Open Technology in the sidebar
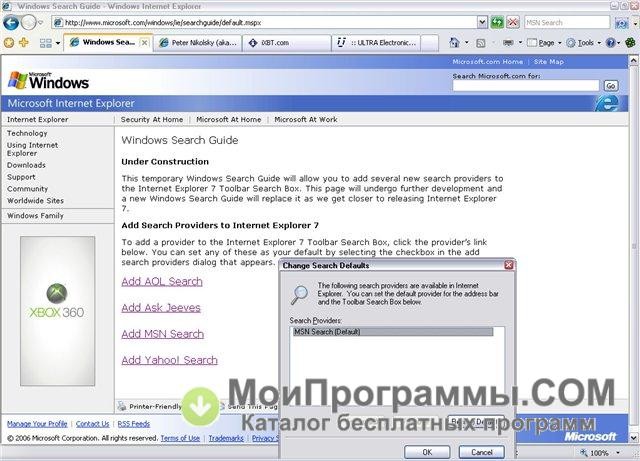Viewport: 640px width, 461px height. [27, 133]
